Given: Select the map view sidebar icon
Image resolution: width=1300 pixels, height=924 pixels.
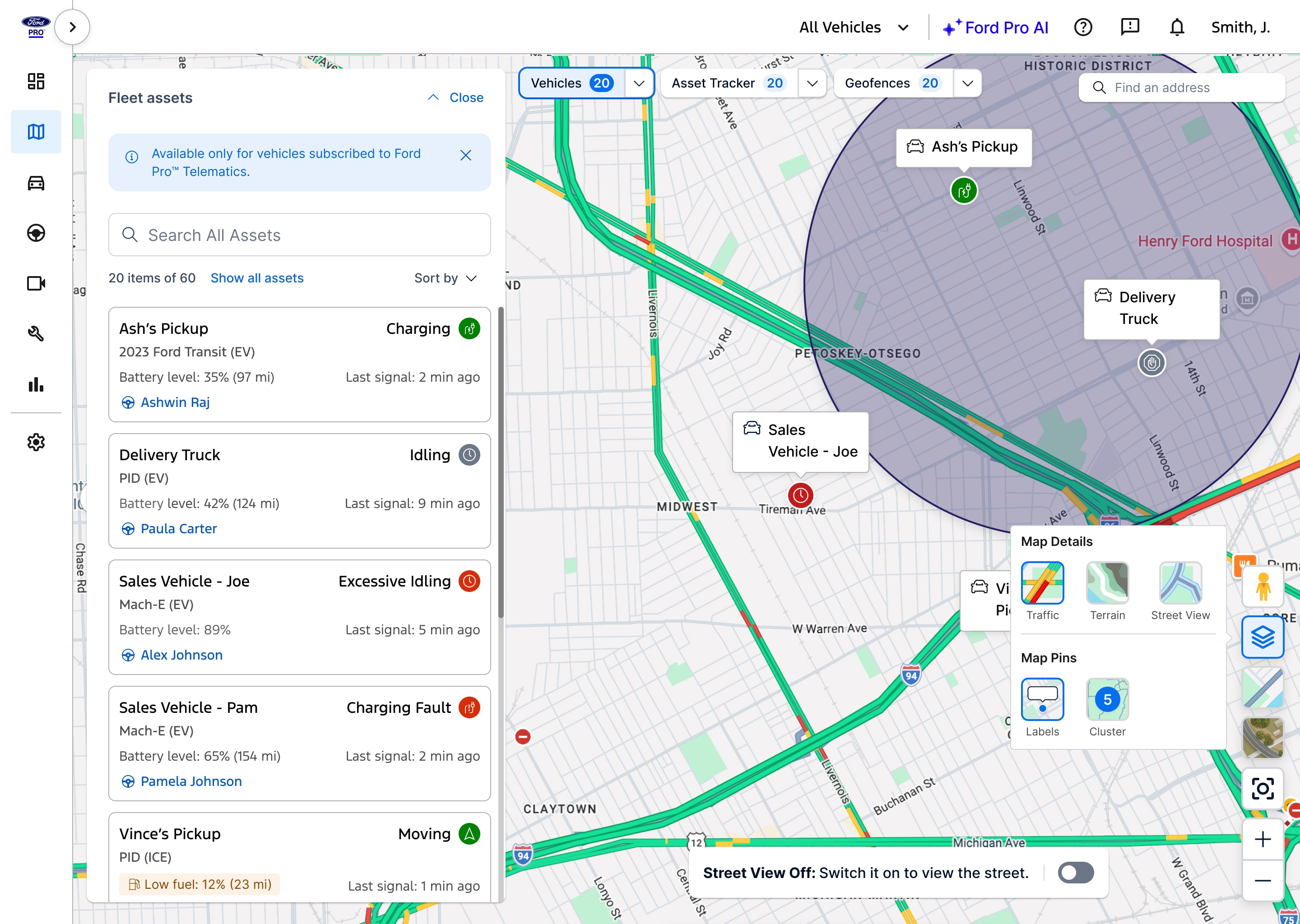Looking at the screenshot, I should [x=36, y=132].
